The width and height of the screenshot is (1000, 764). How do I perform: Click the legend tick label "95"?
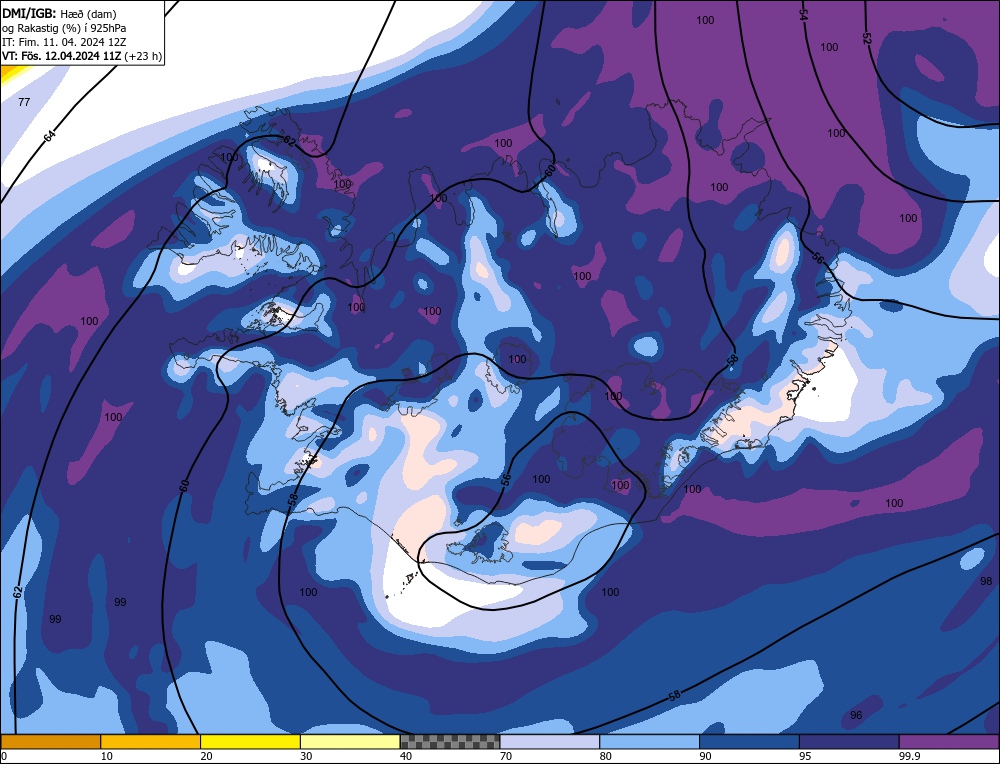(805, 756)
